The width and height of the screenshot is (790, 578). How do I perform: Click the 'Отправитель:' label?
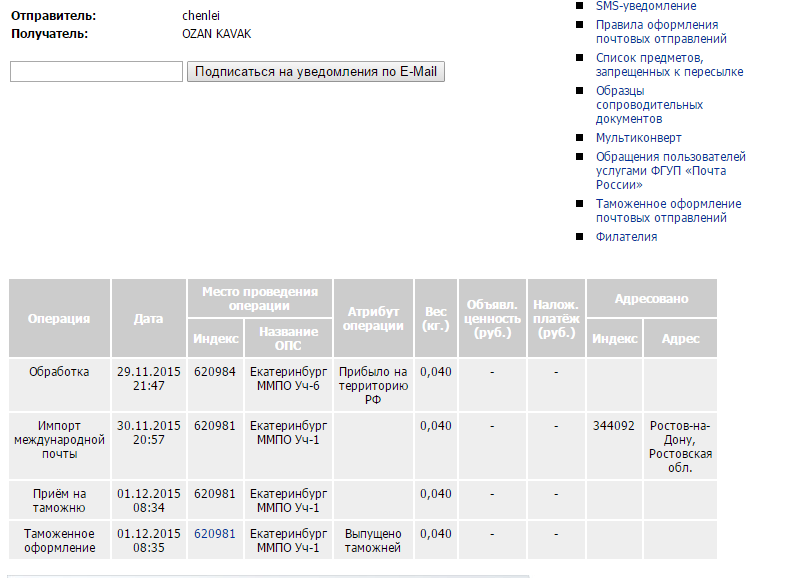coord(53,16)
